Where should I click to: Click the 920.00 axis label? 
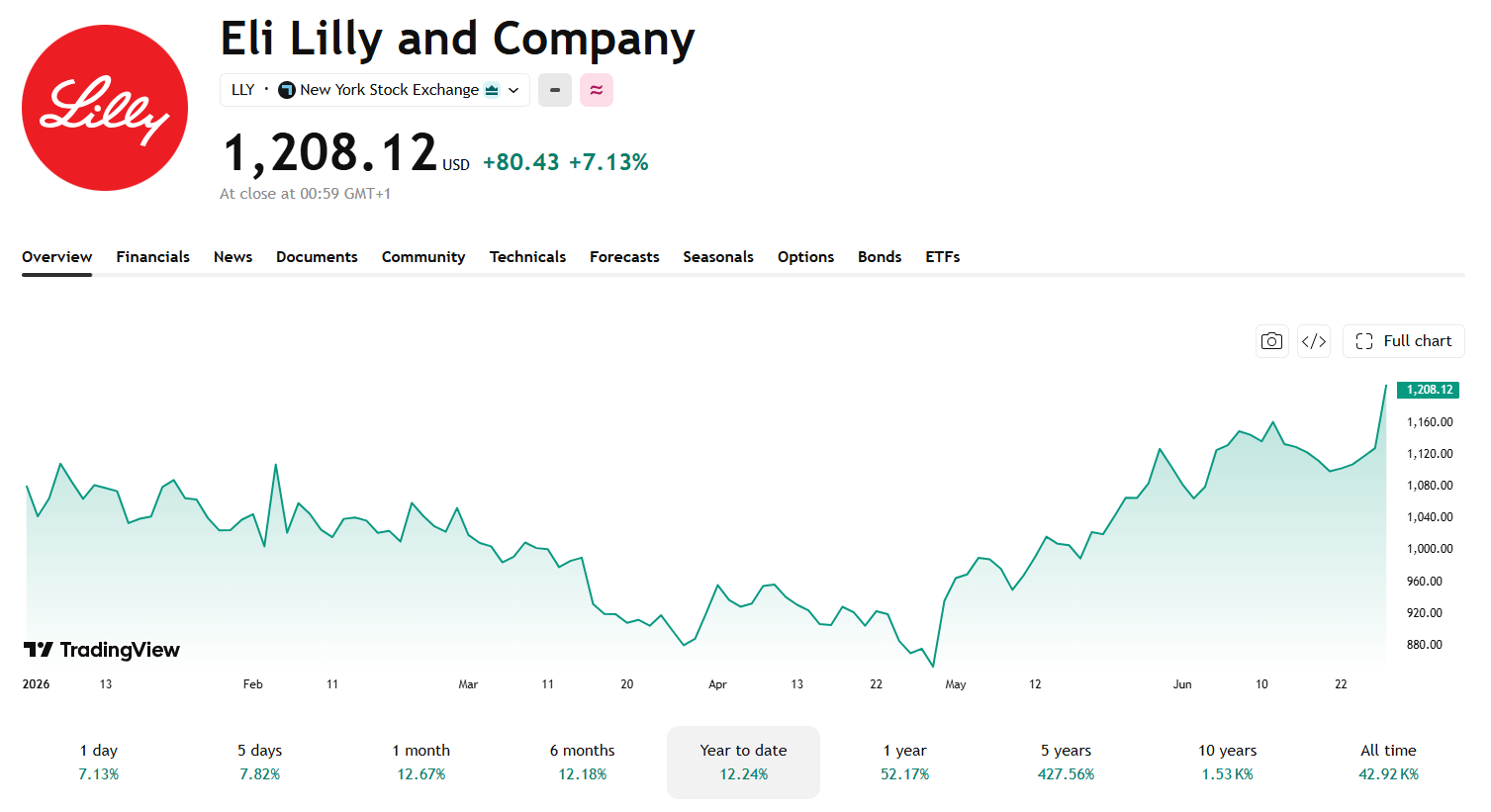[x=1425, y=613]
